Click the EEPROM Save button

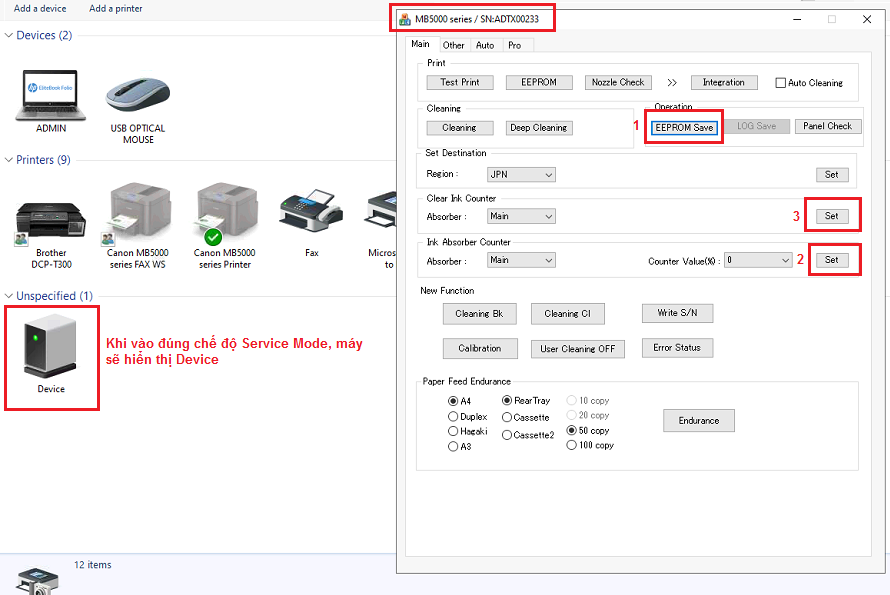click(684, 128)
